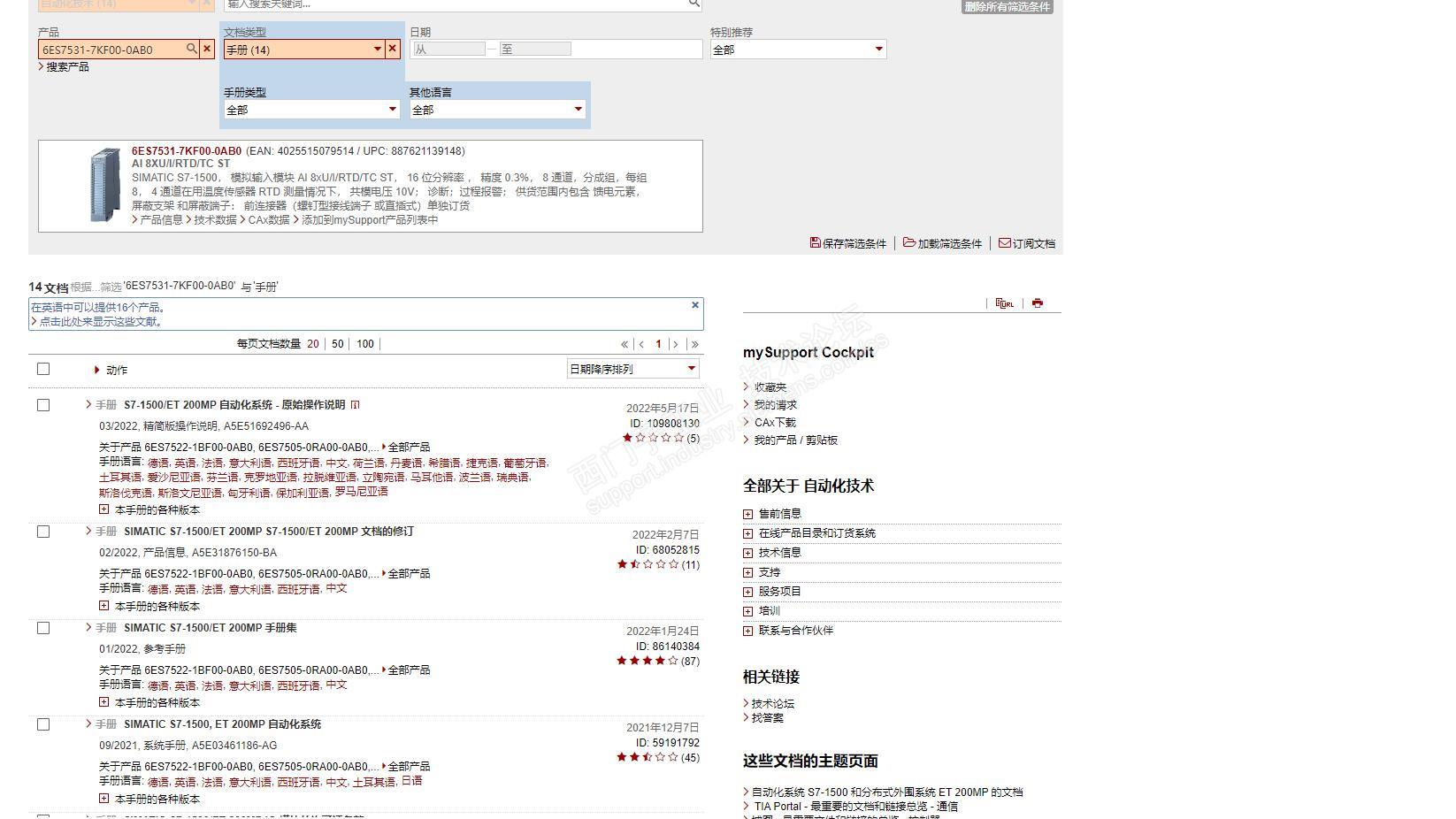Open 自动化系统 S7-1500 和分布式外围系统 ET 200MP 的文档
Screen dimensions: 1456x819
pos(887,792)
